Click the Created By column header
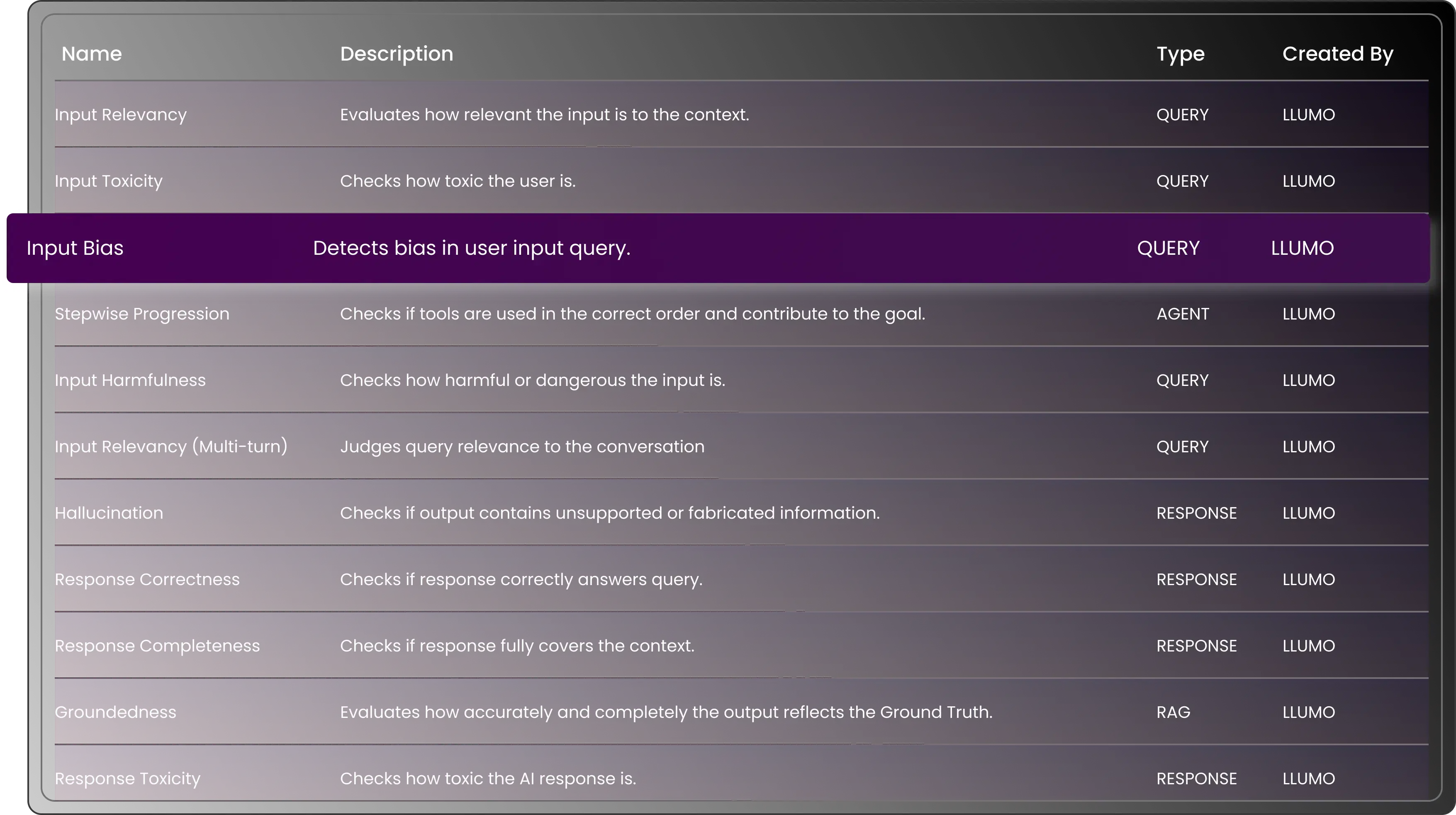Viewport: 1456px width, 815px height. 1337,54
